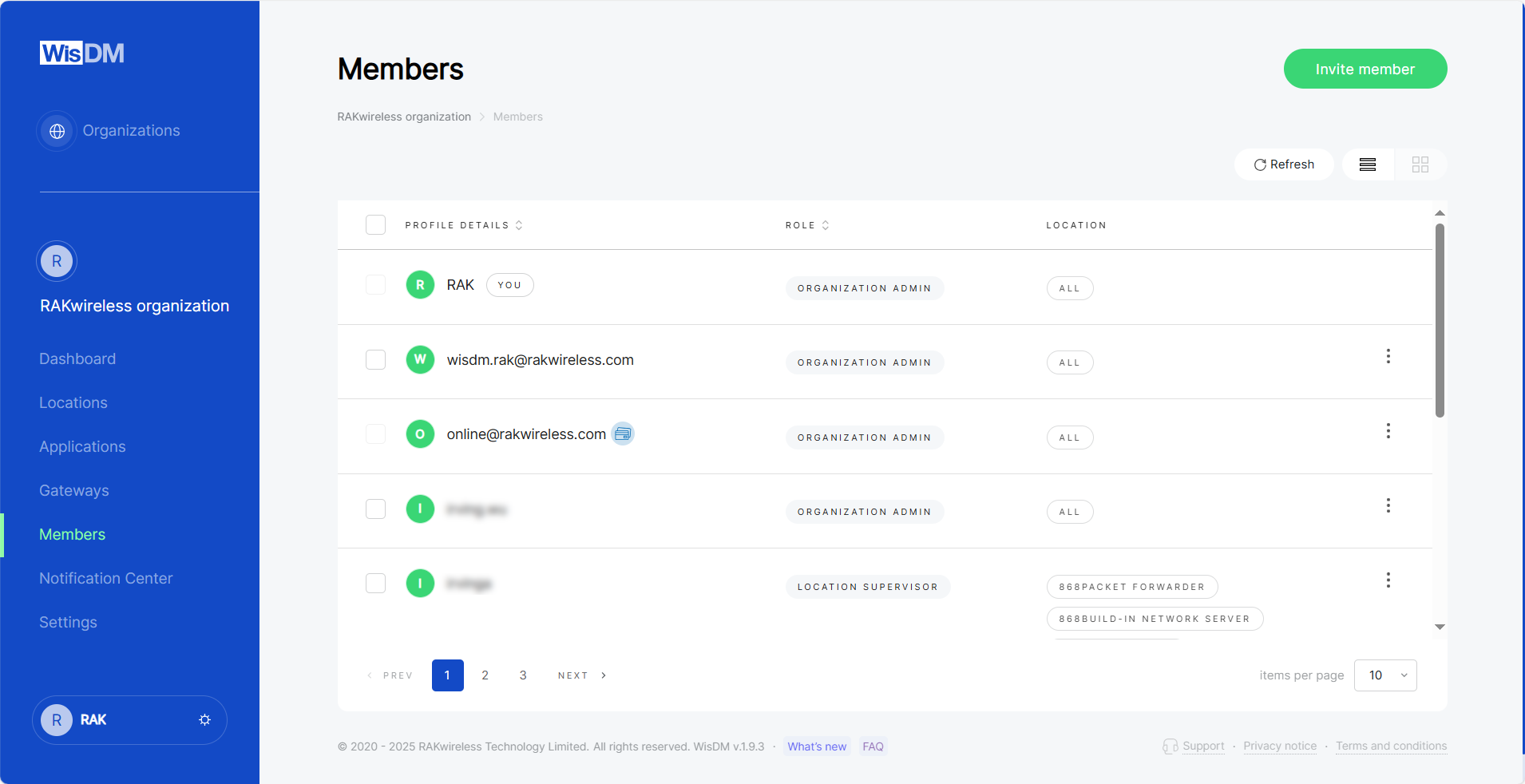Switch to list view

pyautogui.click(x=1368, y=164)
